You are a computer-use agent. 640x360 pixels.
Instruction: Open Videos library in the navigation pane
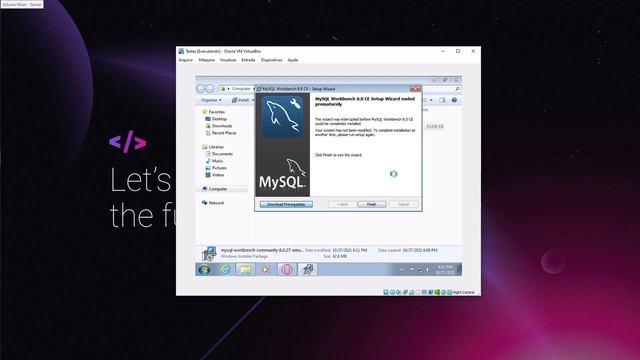pyautogui.click(x=215, y=175)
